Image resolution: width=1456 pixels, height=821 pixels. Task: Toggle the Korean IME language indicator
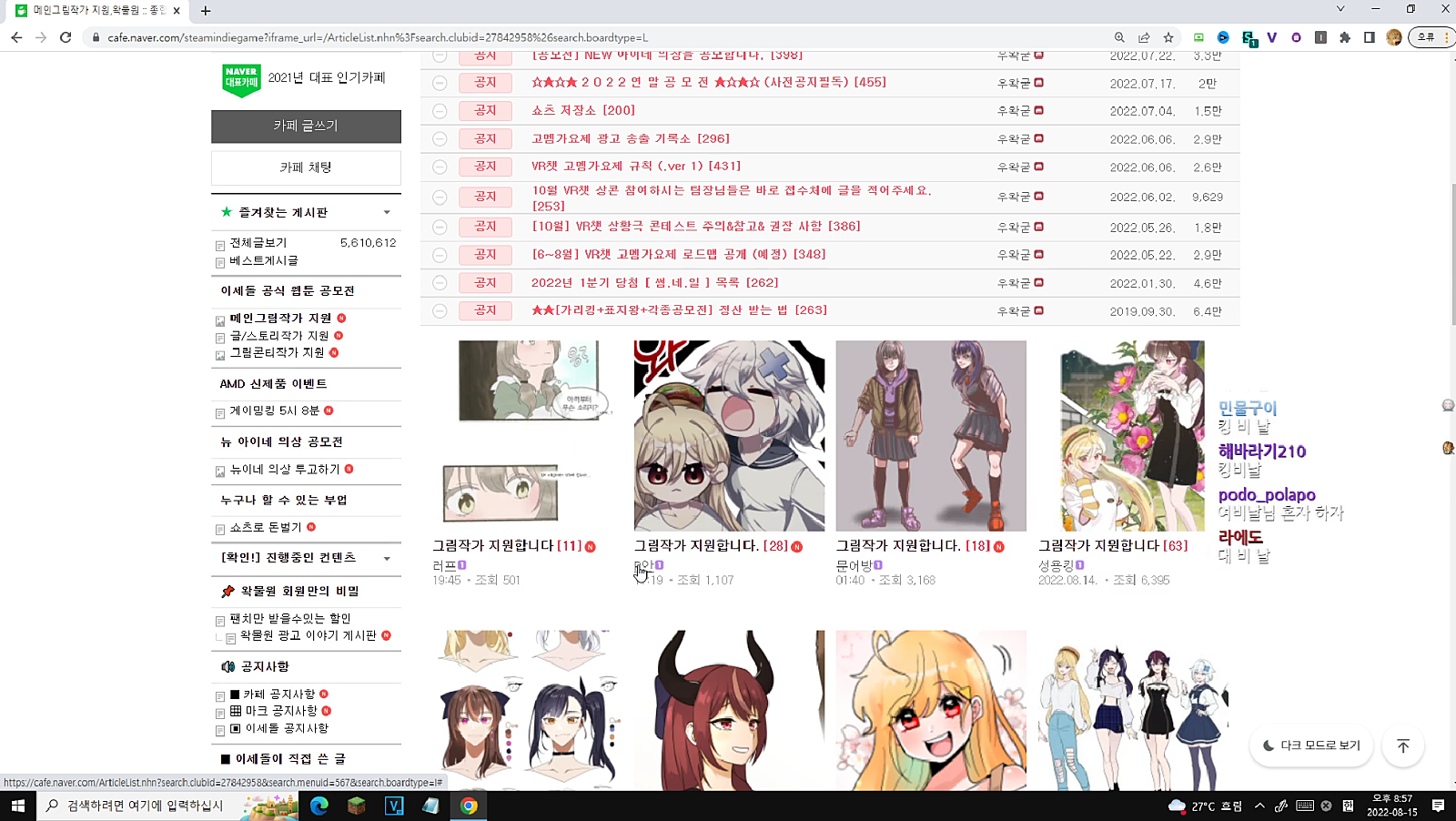(1348, 806)
